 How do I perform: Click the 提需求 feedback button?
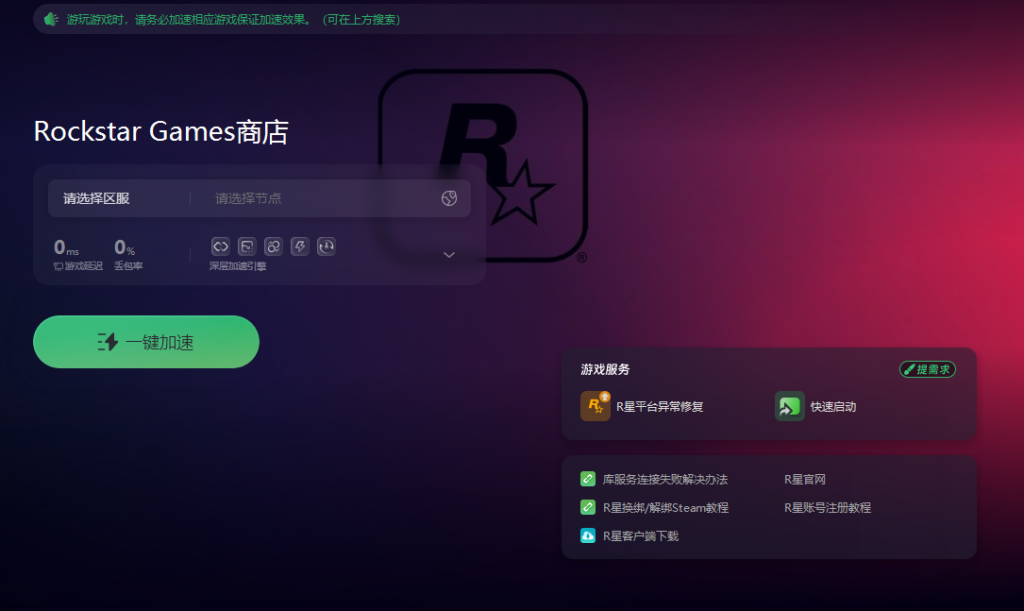(927, 369)
